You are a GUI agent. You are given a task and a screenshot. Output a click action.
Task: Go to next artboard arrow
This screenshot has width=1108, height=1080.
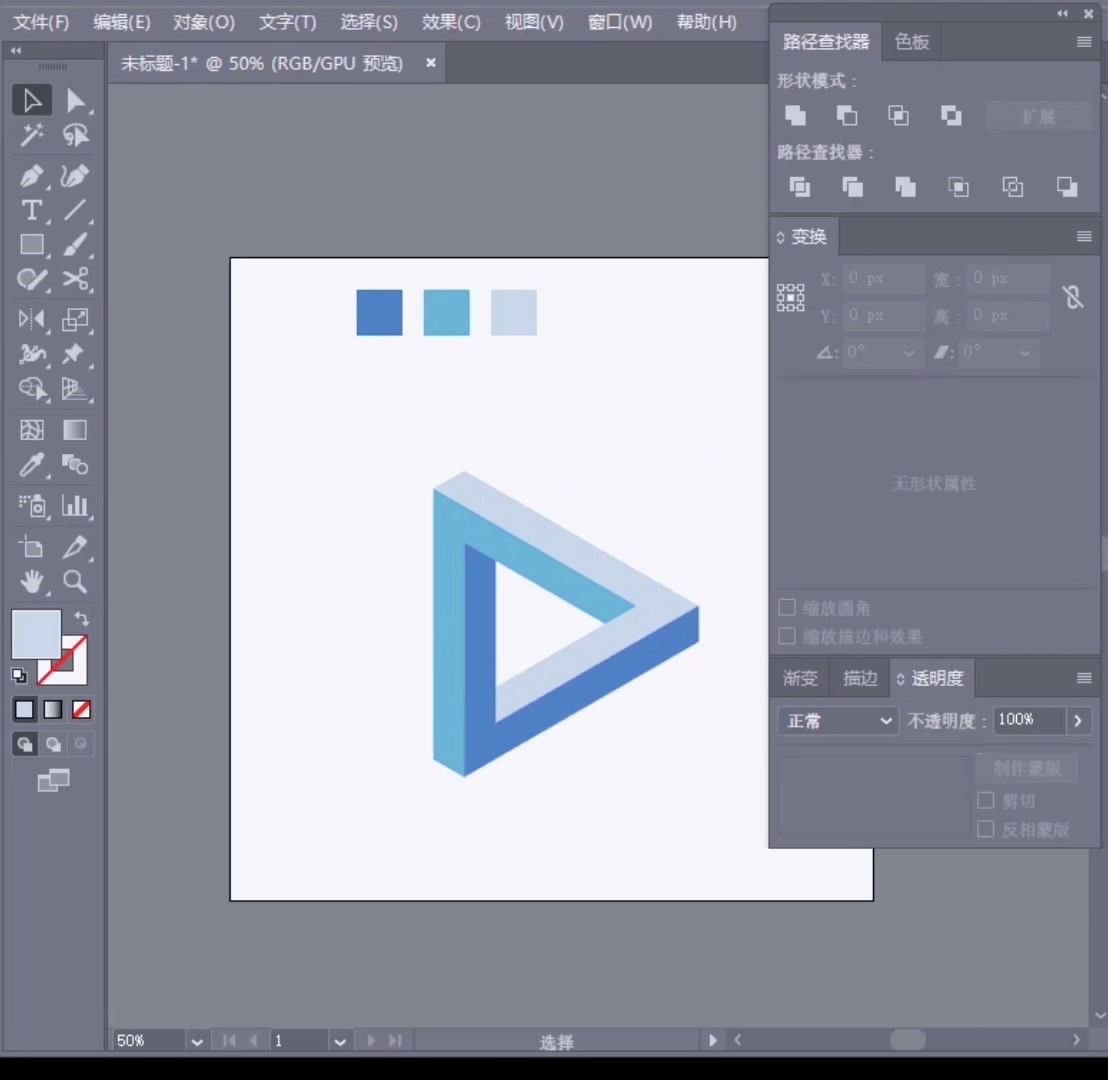(x=371, y=1040)
